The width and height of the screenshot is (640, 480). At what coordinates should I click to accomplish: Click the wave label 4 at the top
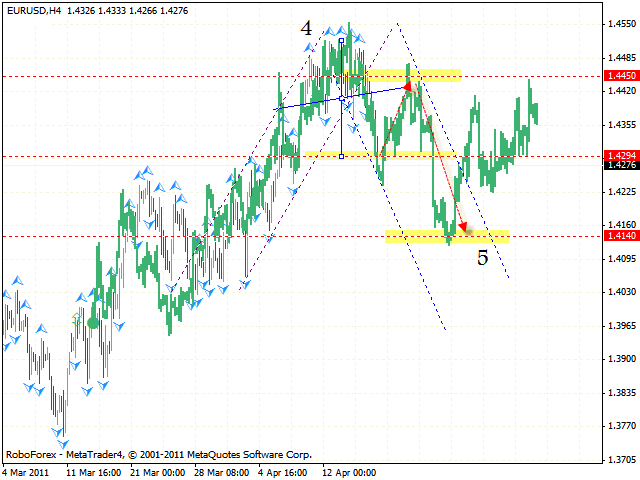[x=306, y=29]
